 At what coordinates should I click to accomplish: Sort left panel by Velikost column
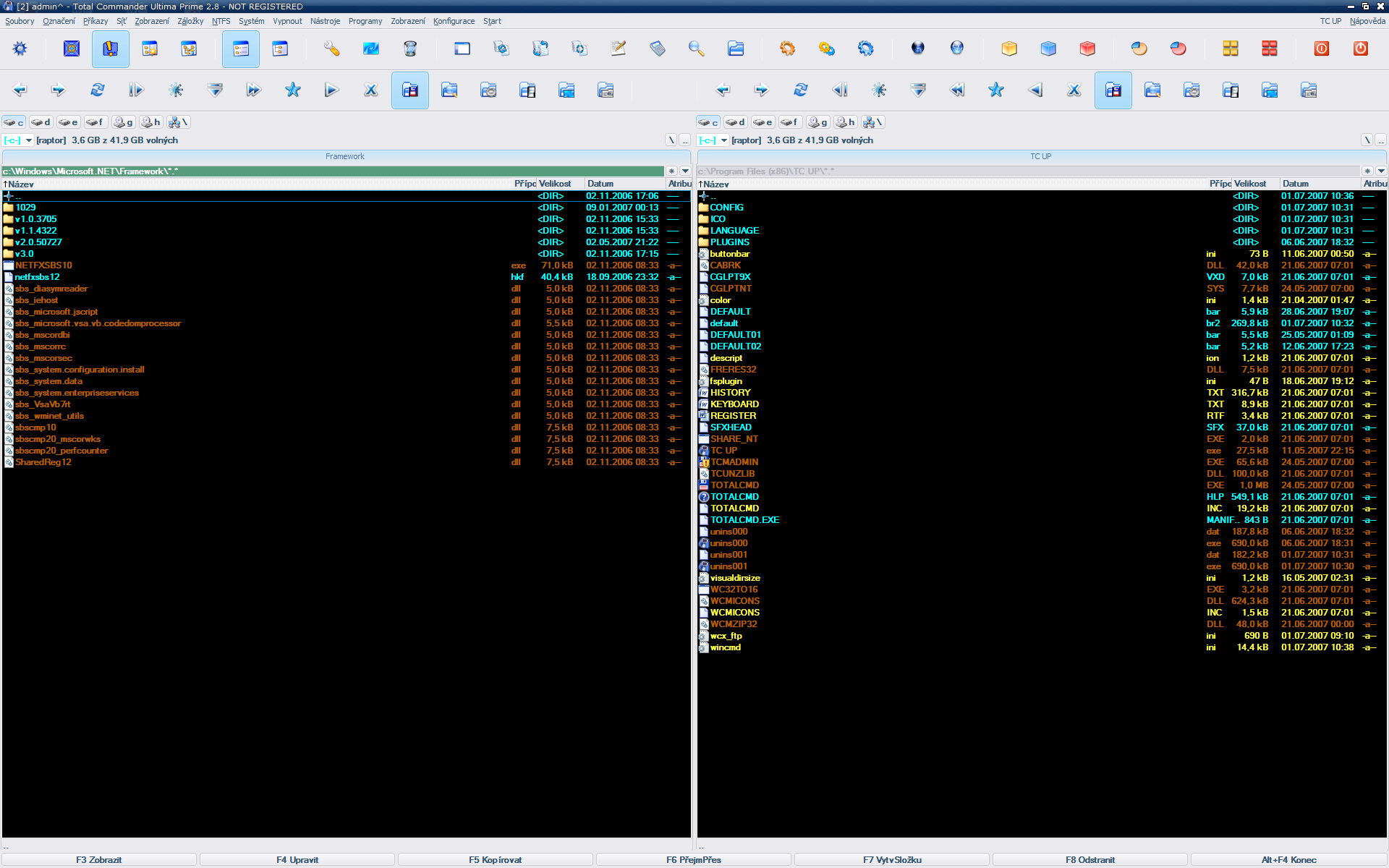[561, 184]
